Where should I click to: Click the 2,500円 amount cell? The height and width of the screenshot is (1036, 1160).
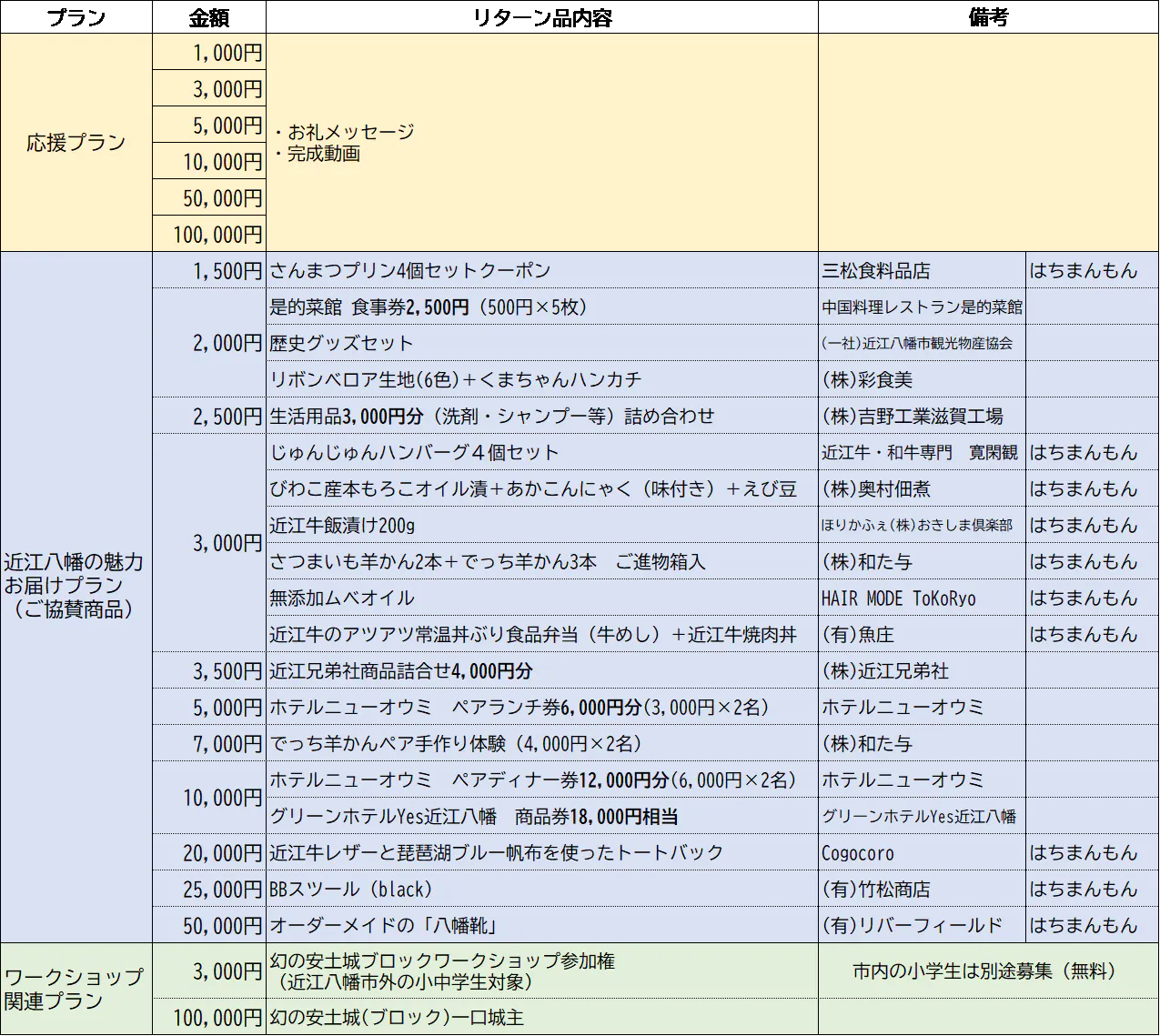[208, 416]
